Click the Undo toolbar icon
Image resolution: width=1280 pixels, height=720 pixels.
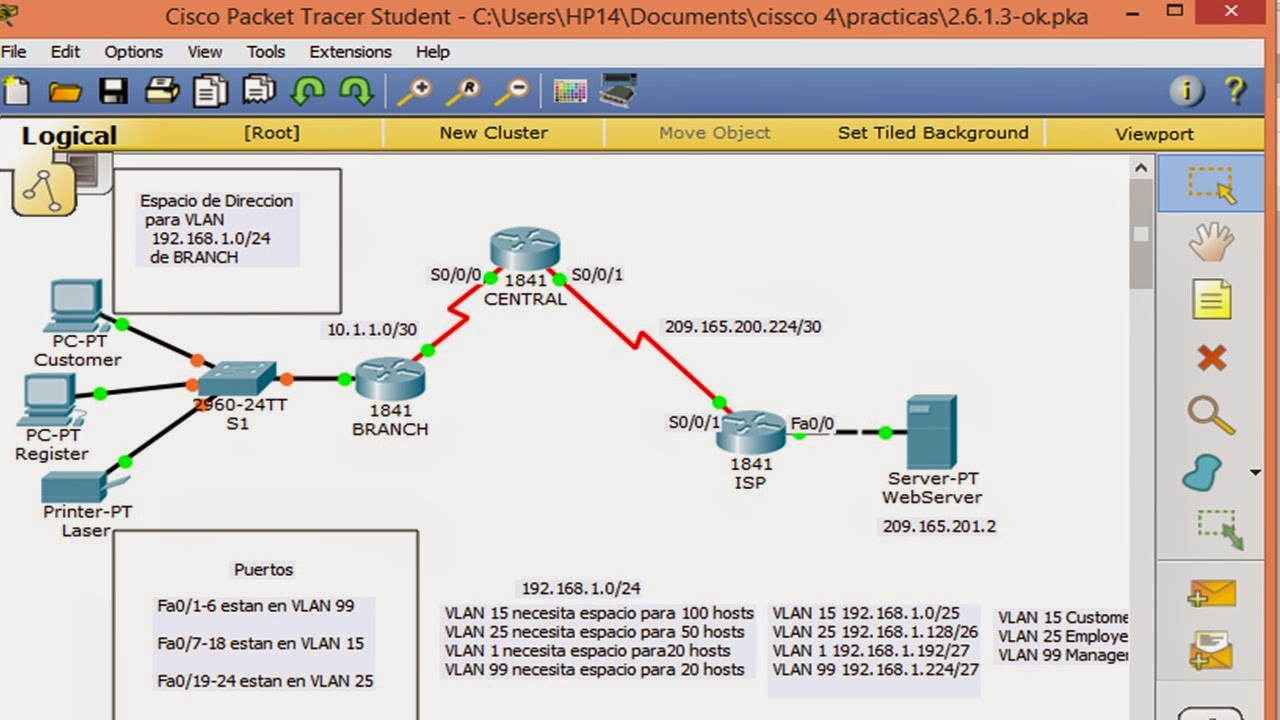click(309, 90)
